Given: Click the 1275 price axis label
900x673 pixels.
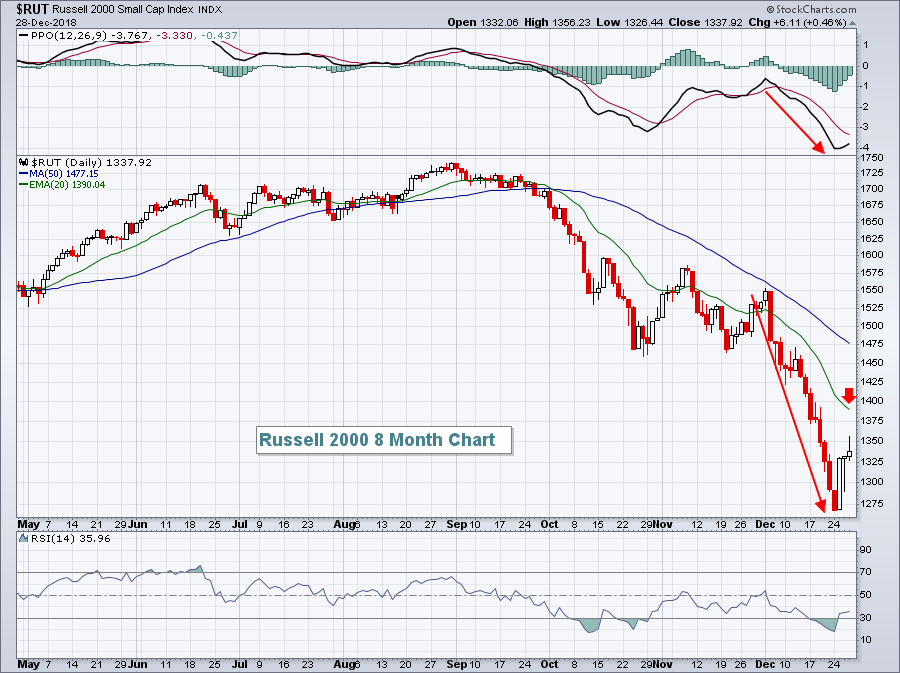Looking at the screenshot, I should tap(872, 503).
